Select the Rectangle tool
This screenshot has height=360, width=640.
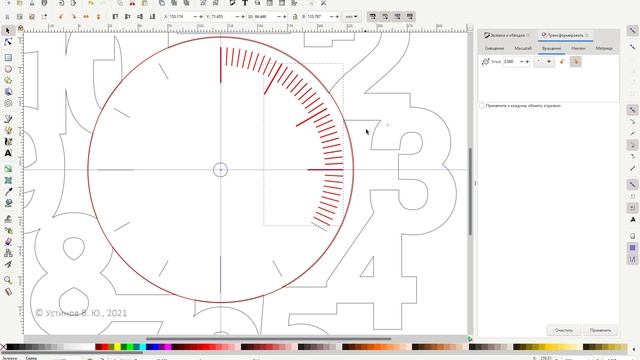(8, 58)
